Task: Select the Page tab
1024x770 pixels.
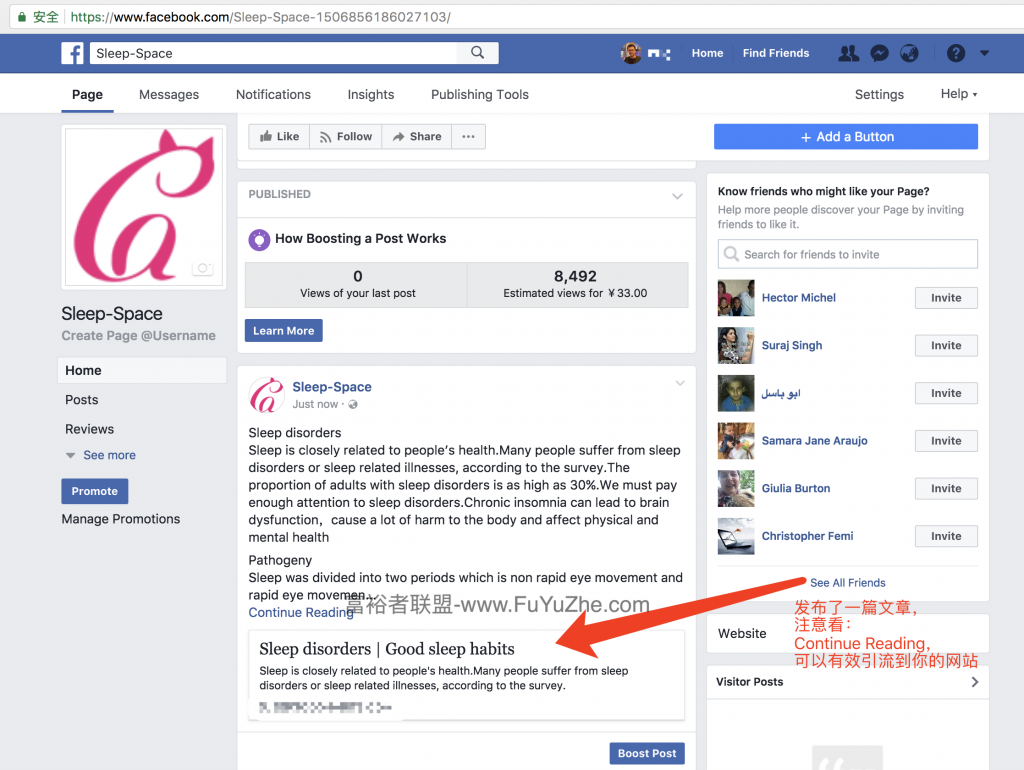Action: 88,94
